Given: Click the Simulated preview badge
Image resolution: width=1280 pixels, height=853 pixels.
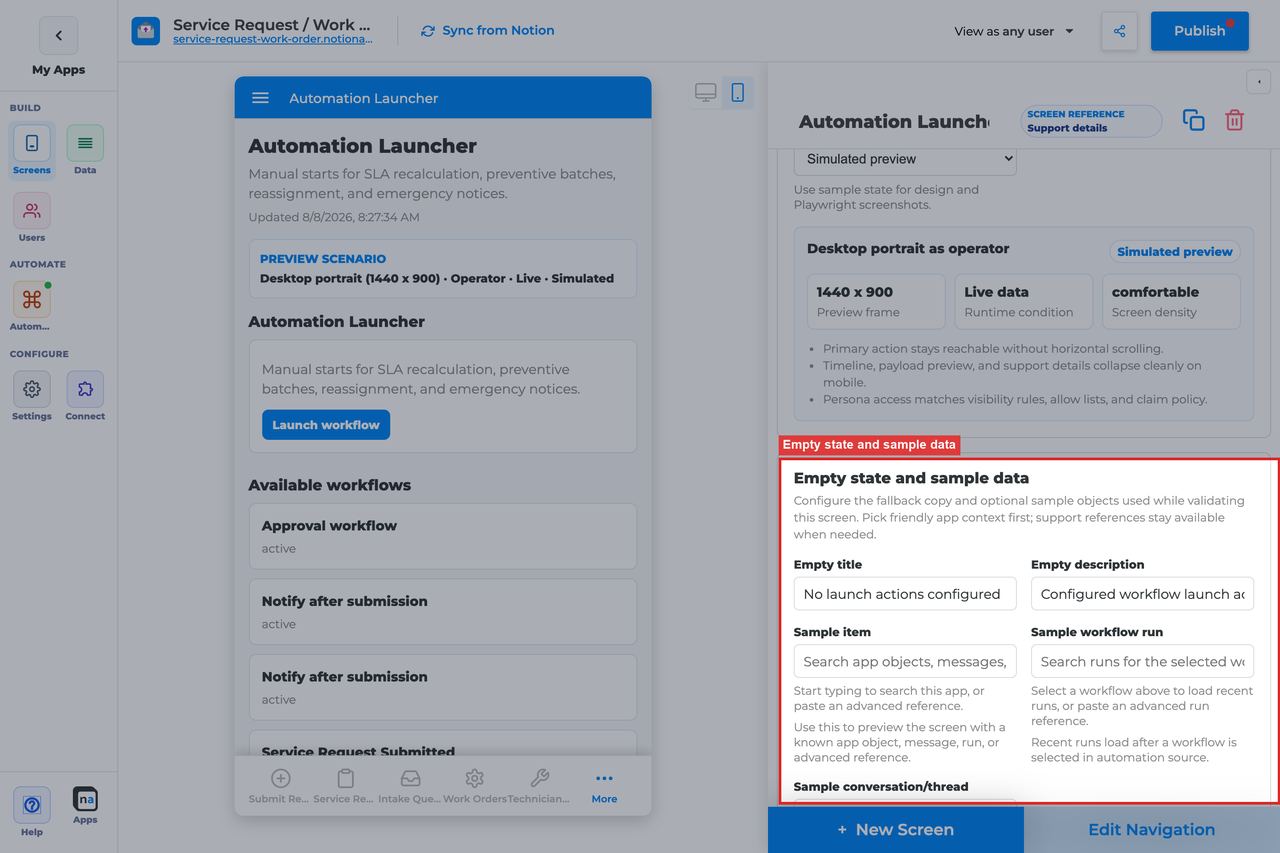Looking at the screenshot, I should [x=1174, y=252].
